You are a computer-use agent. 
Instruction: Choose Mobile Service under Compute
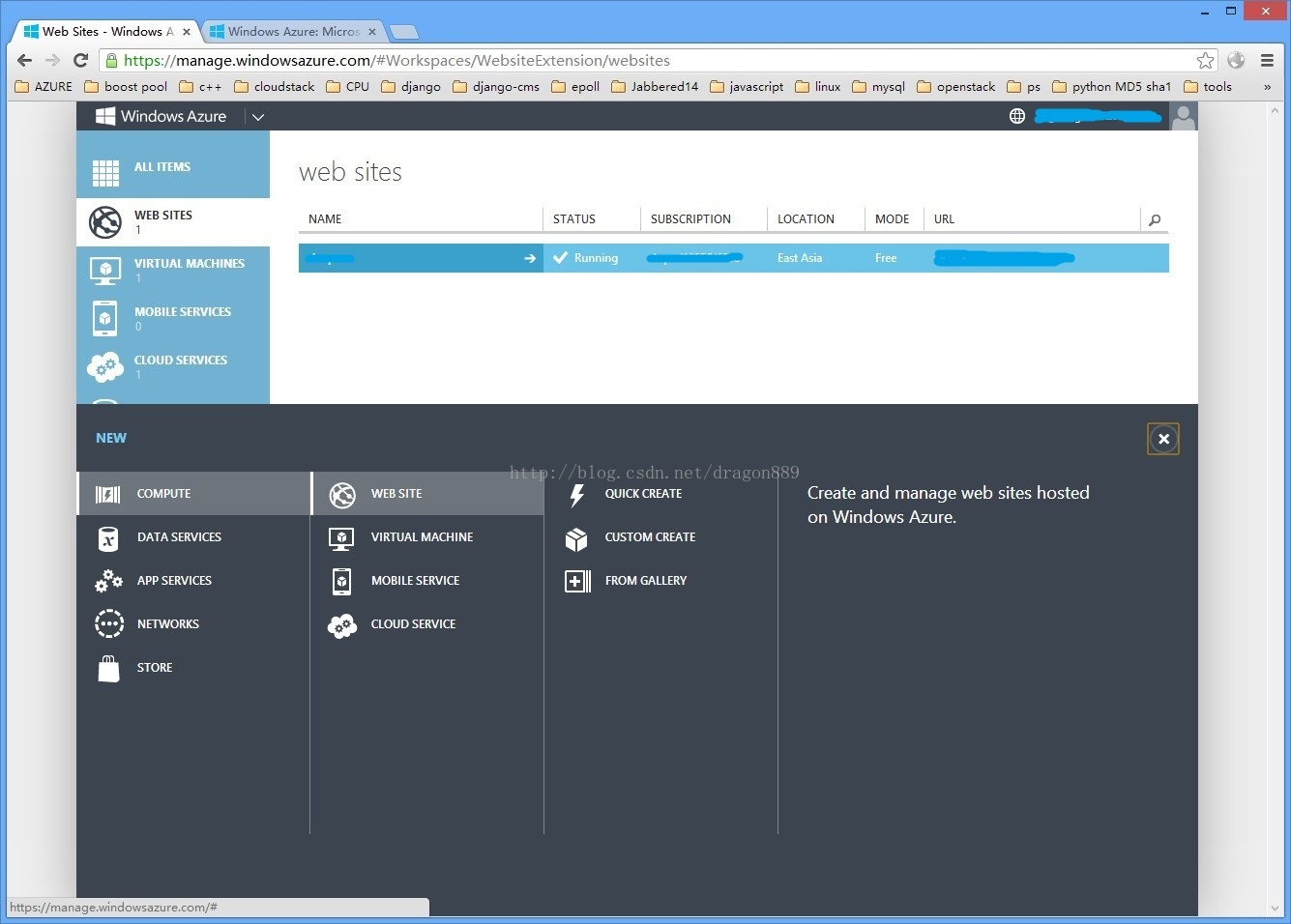coord(427,580)
